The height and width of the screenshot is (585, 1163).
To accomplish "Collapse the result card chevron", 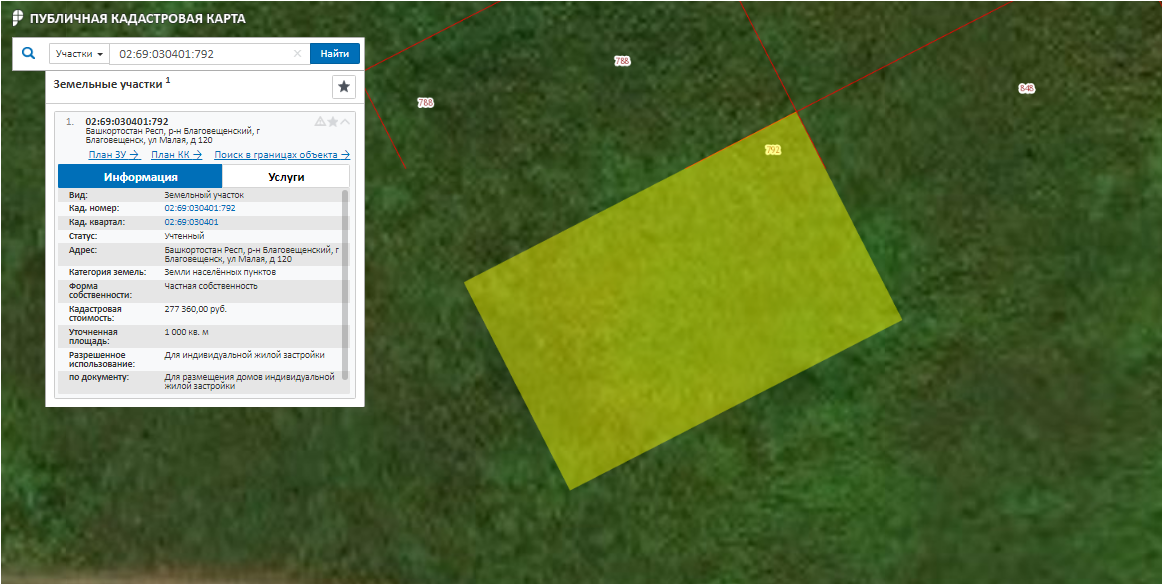I will (345, 122).
